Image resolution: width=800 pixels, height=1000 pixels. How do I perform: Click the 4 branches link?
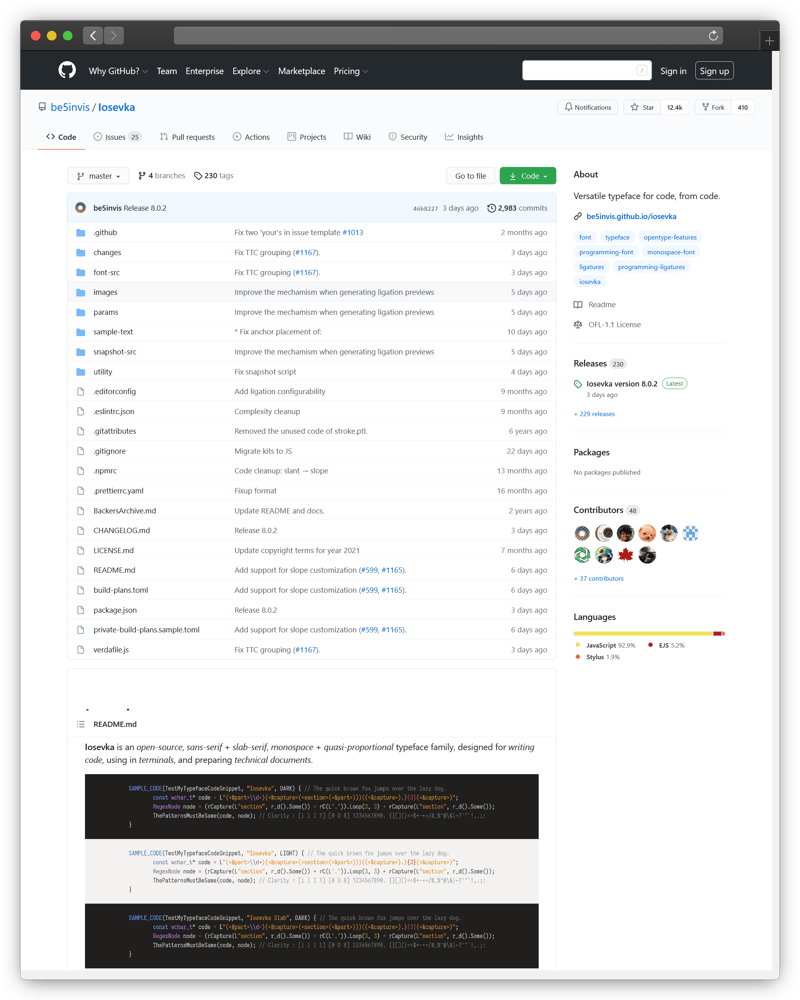(x=161, y=176)
